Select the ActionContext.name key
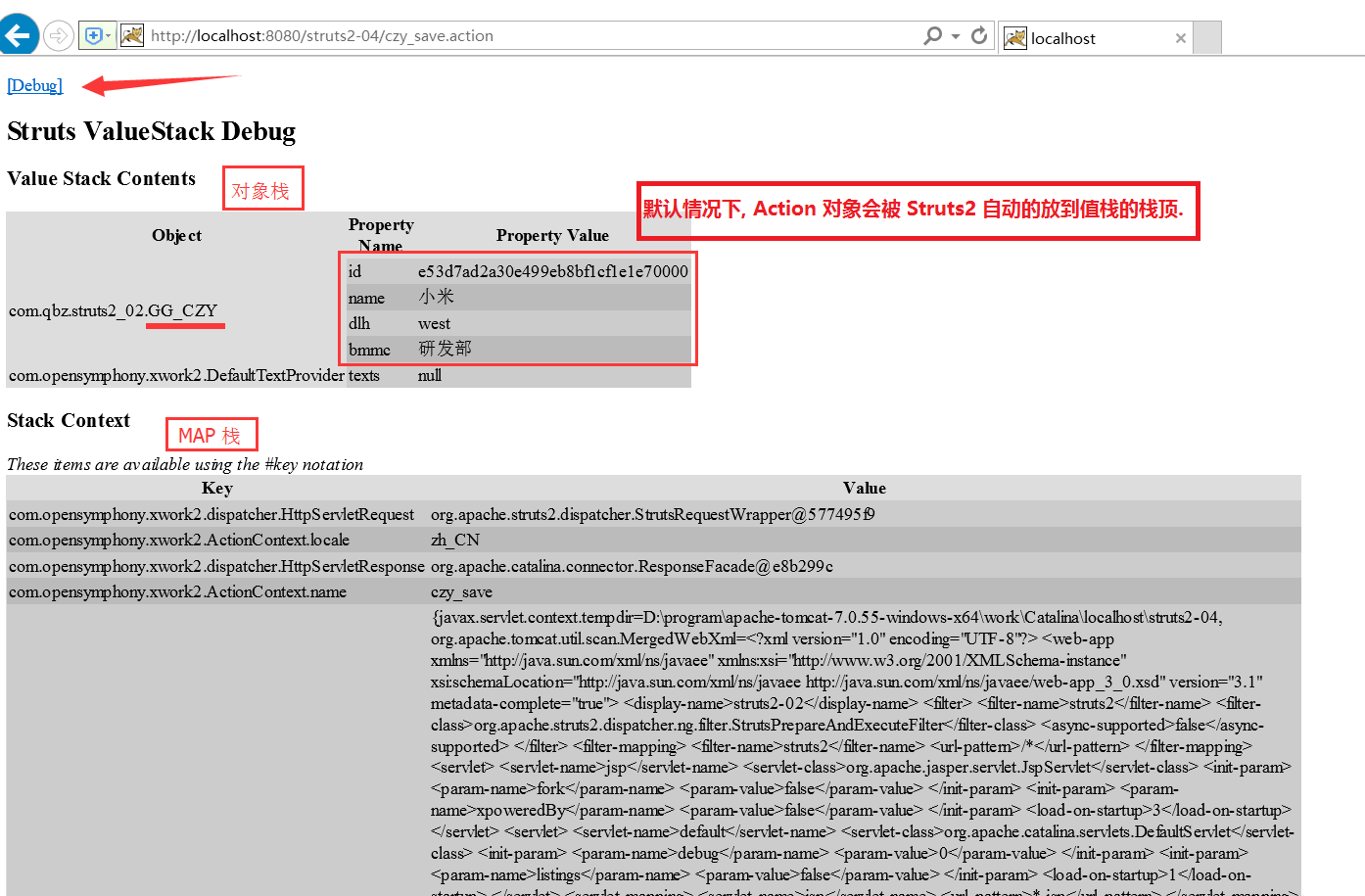This screenshot has width=1365, height=896. point(177,591)
